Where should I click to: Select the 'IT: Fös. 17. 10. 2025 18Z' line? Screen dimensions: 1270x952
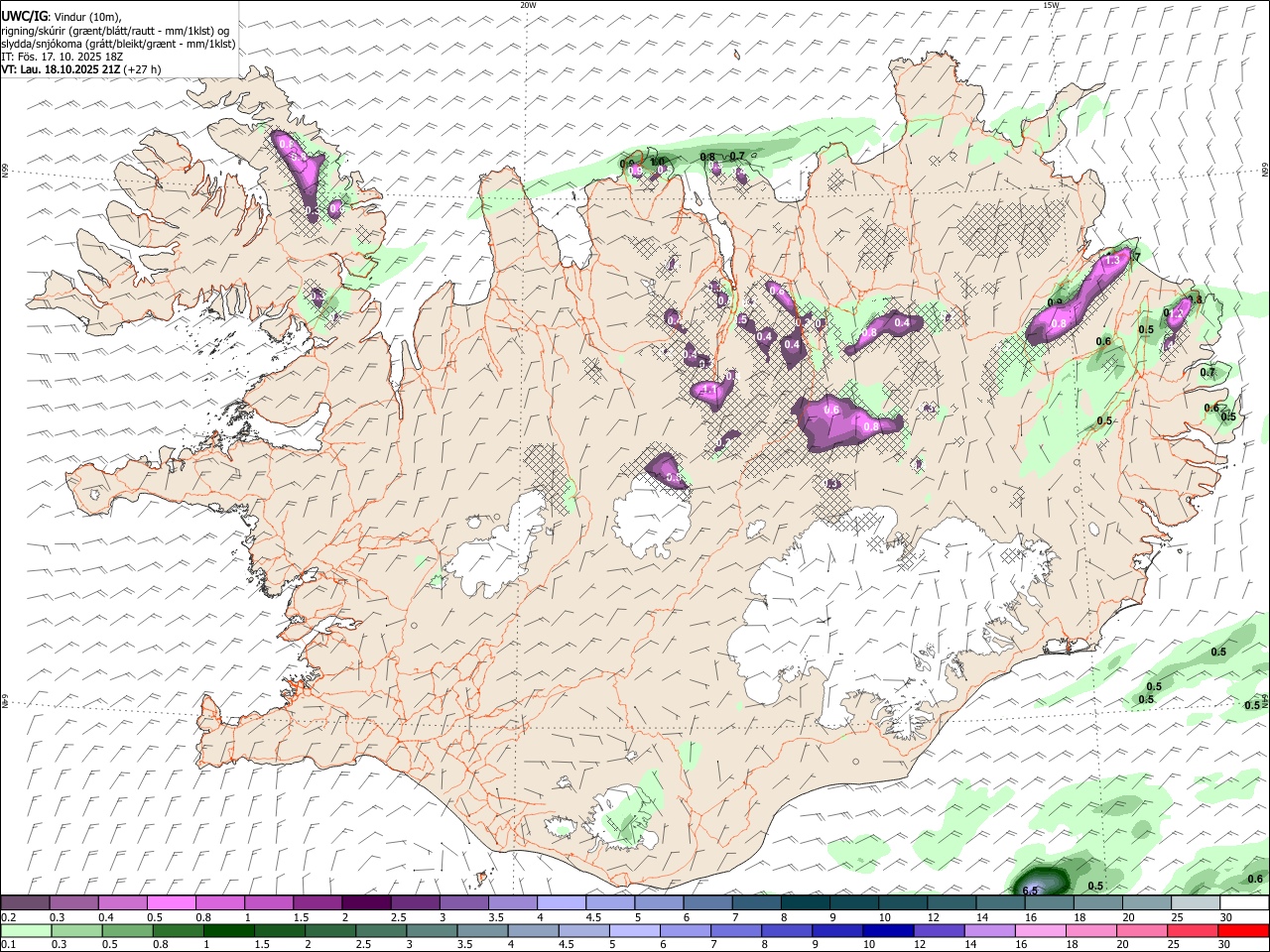[x=63, y=57]
